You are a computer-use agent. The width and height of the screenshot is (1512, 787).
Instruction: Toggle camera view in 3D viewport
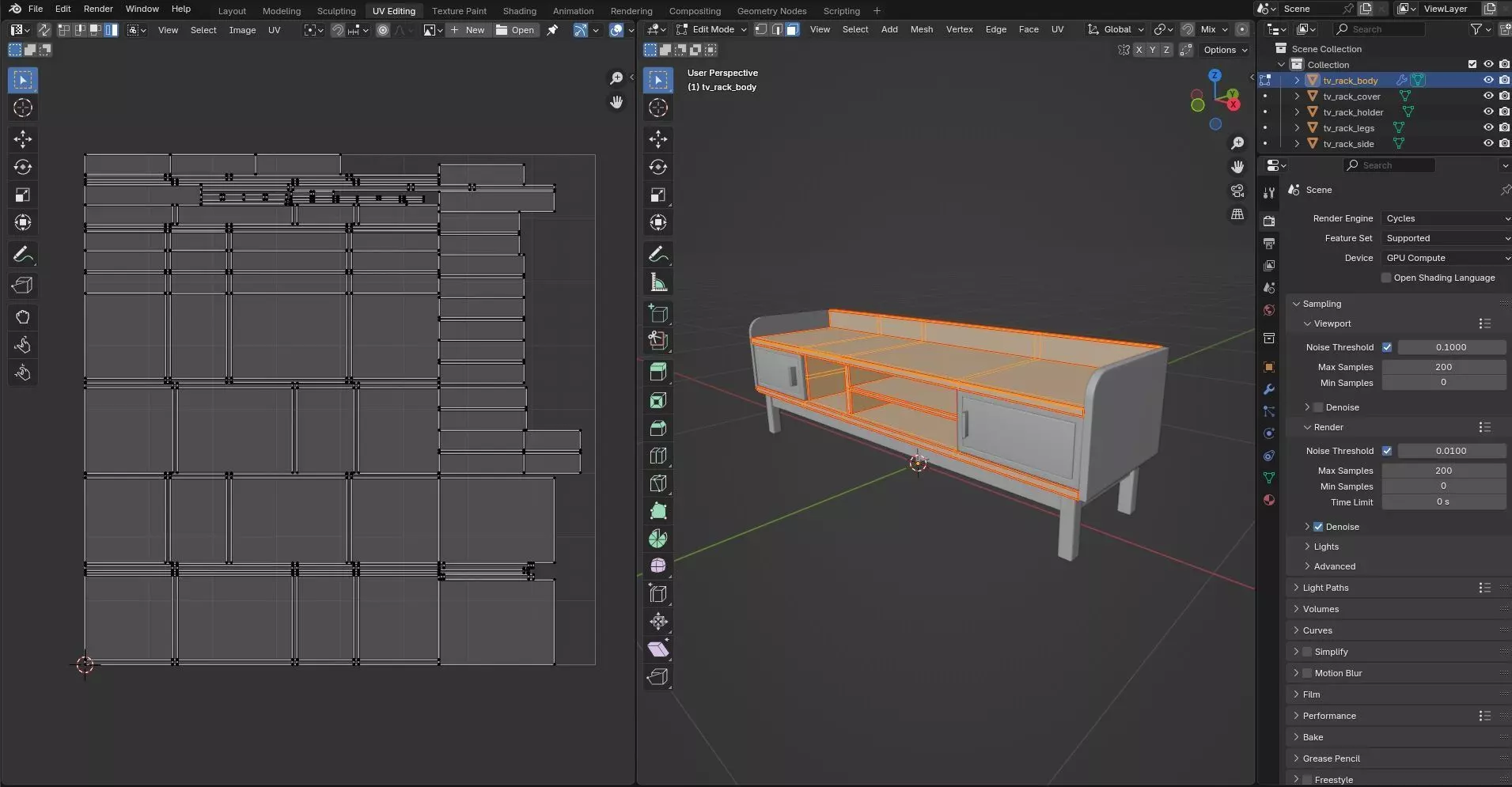(1237, 191)
